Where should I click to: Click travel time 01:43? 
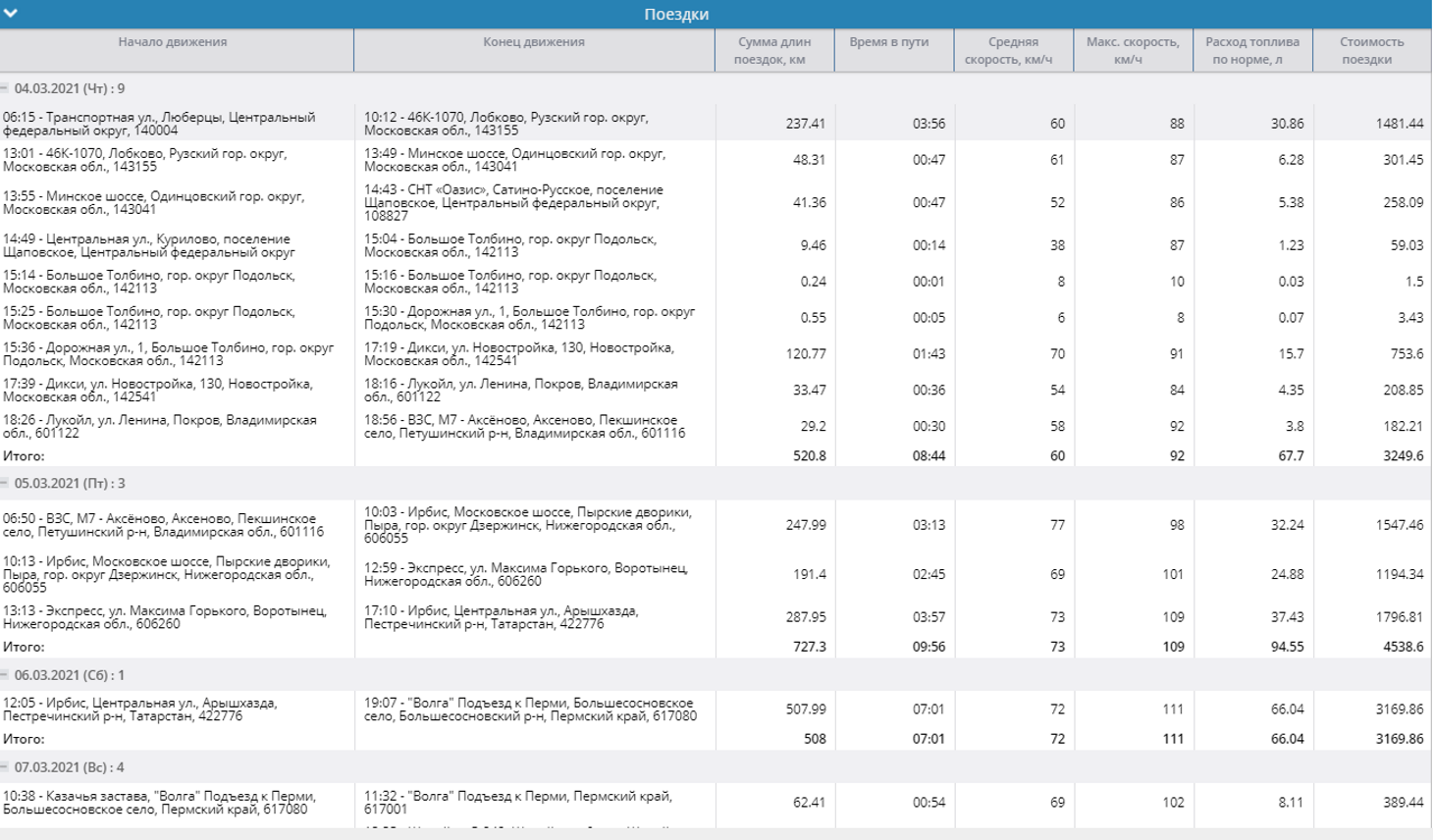[x=929, y=354]
